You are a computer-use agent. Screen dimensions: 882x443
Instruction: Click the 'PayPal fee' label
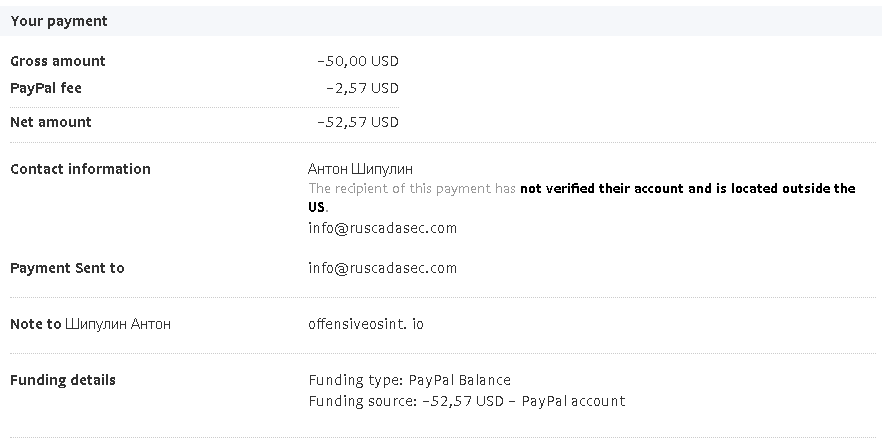(46, 88)
